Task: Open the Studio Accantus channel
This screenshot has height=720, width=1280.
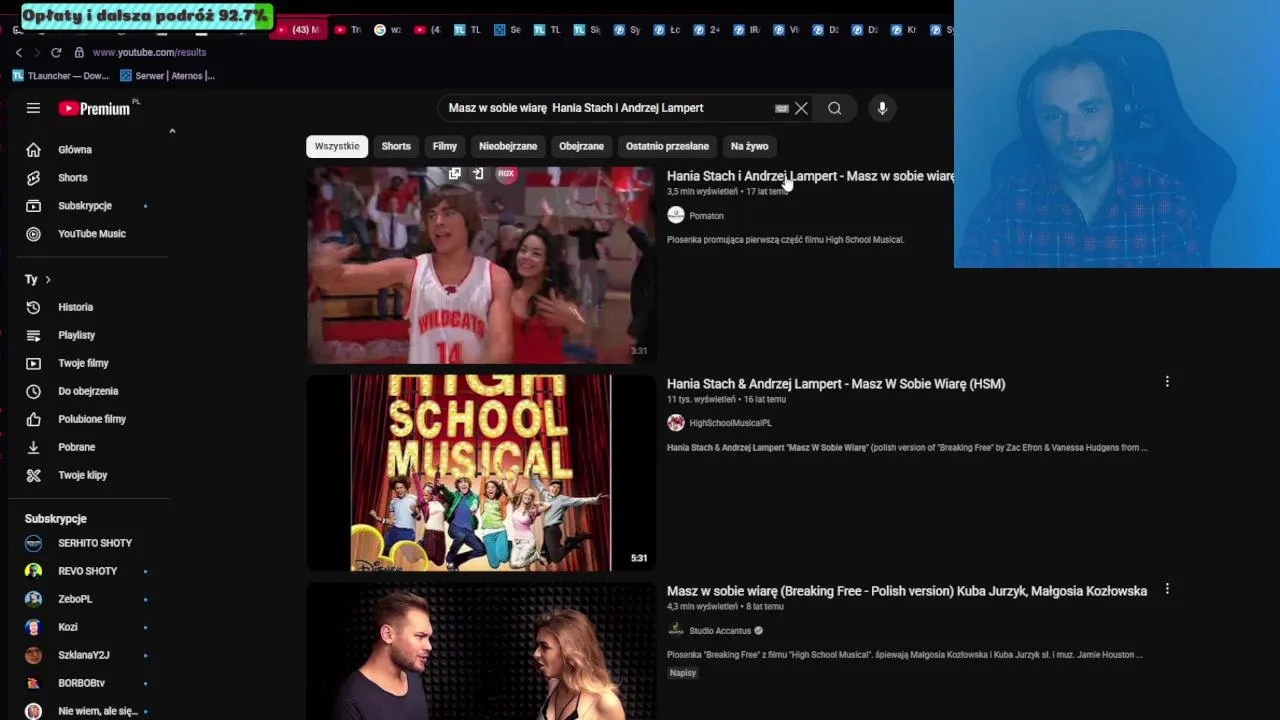Action: coord(720,631)
